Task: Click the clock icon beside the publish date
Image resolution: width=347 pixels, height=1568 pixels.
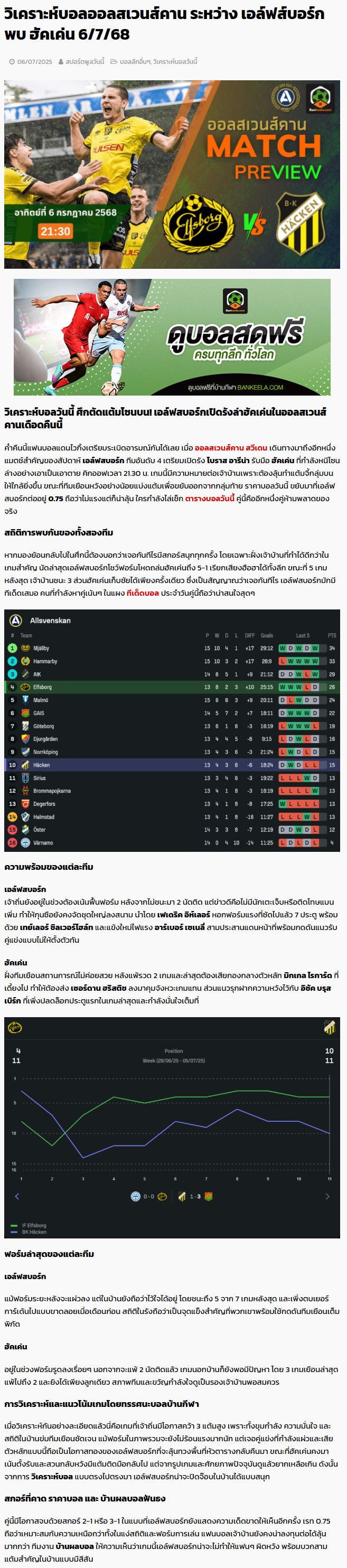Action: click(x=12, y=61)
